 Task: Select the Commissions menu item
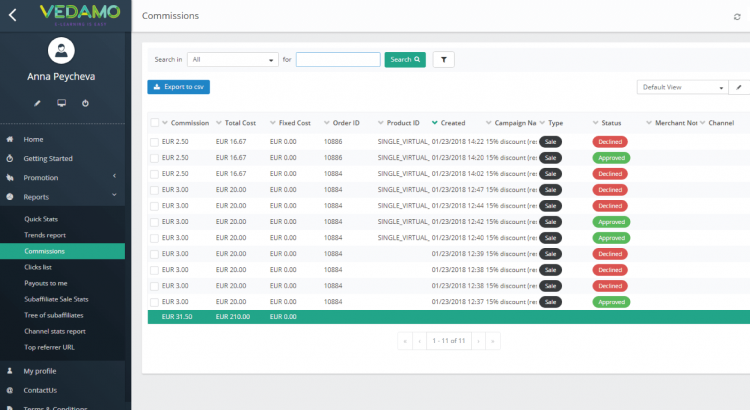[x=62, y=251]
